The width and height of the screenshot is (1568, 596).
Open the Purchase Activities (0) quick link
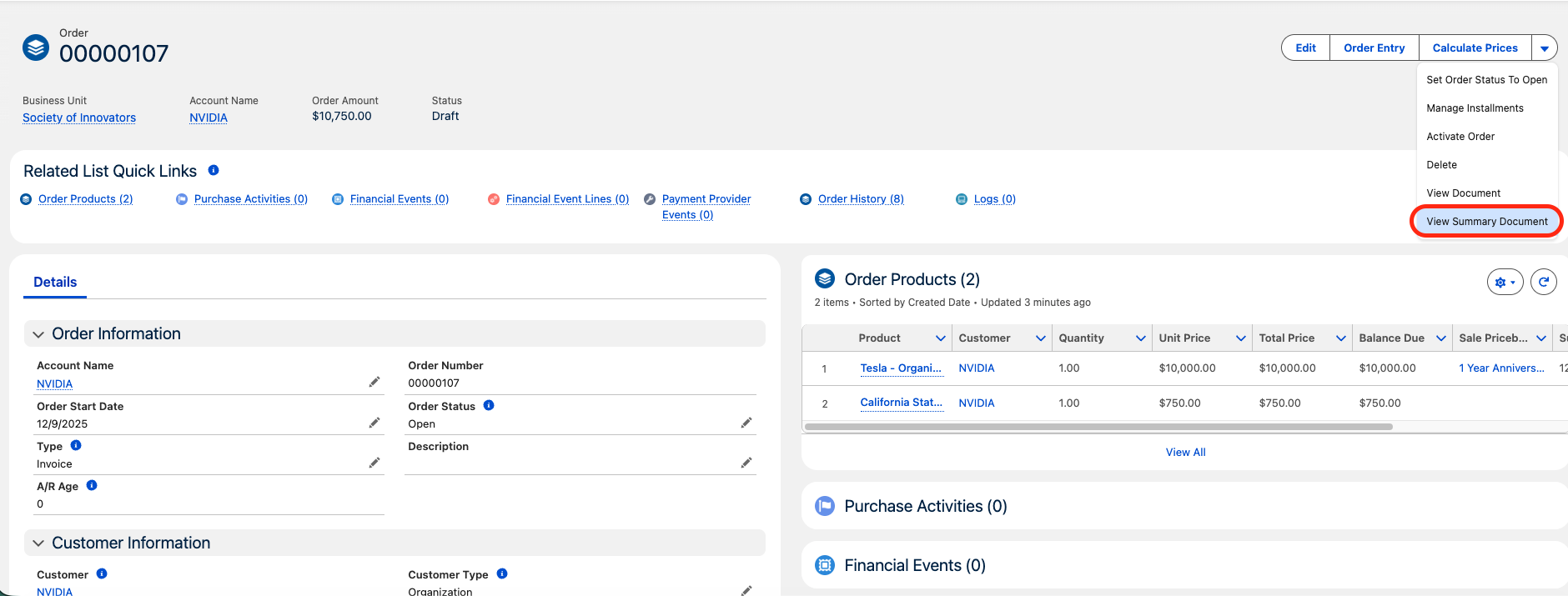[251, 199]
